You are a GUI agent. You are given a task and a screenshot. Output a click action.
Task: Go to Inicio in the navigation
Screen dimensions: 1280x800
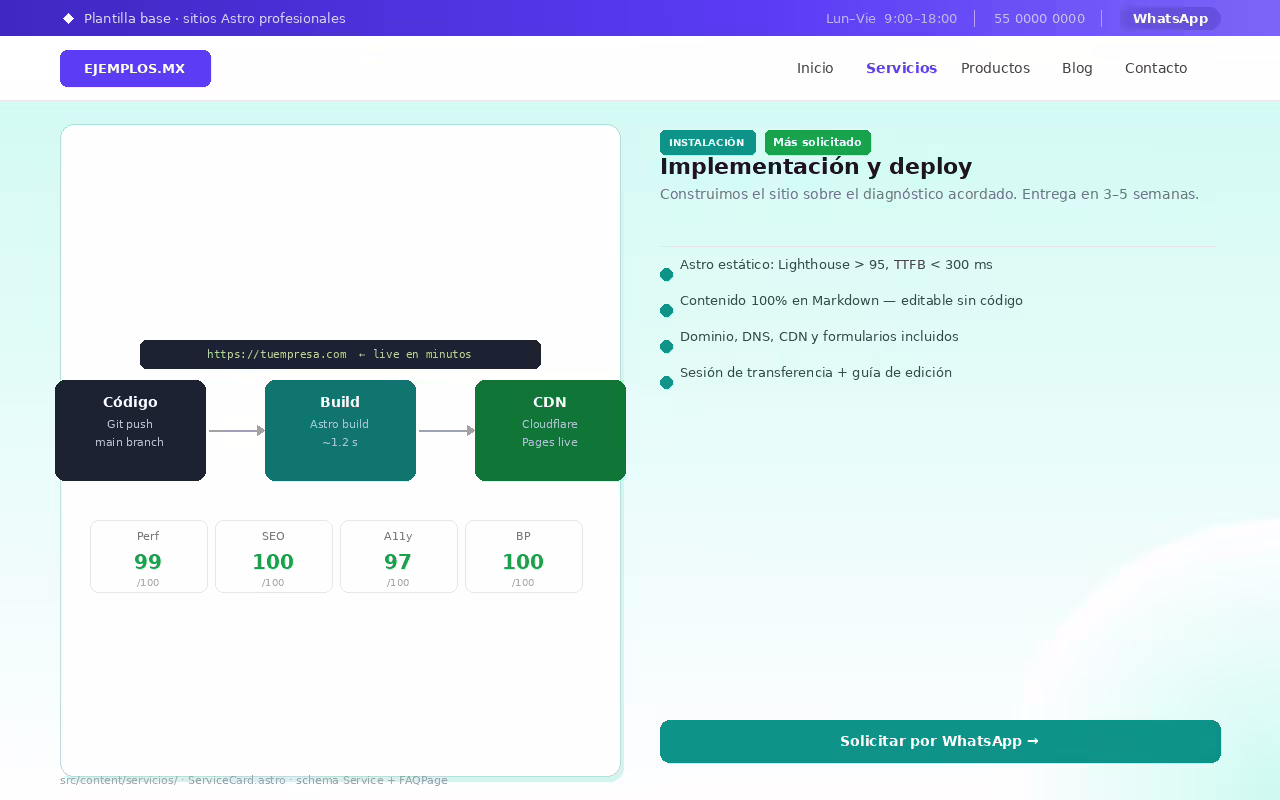click(815, 68)
